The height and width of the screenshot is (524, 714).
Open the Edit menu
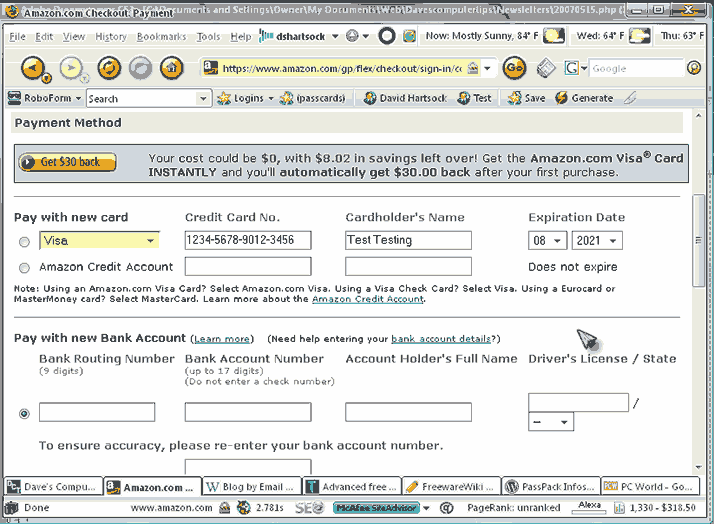point(44,36)
